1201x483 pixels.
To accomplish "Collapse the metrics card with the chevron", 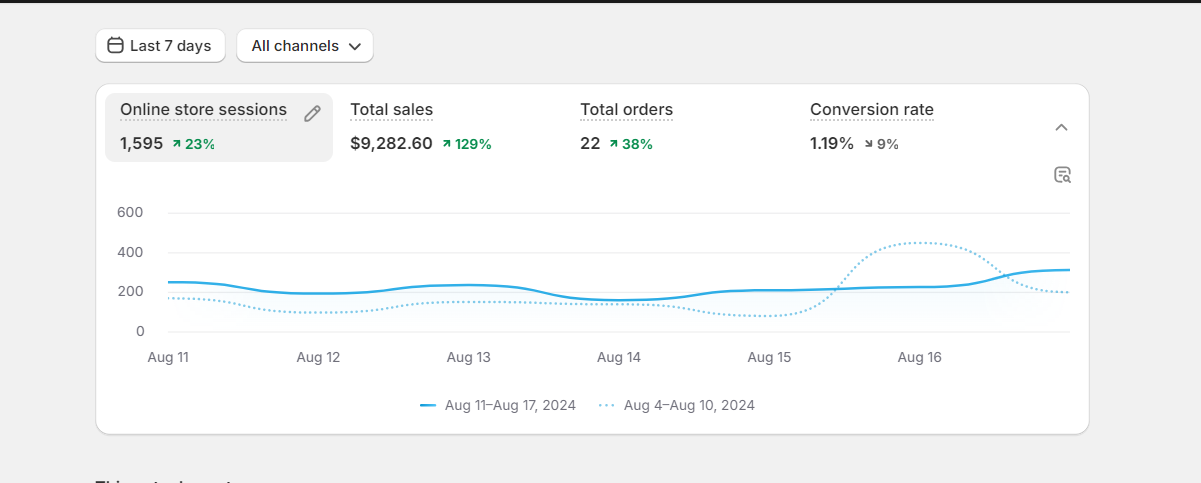I will (1062, 127).
